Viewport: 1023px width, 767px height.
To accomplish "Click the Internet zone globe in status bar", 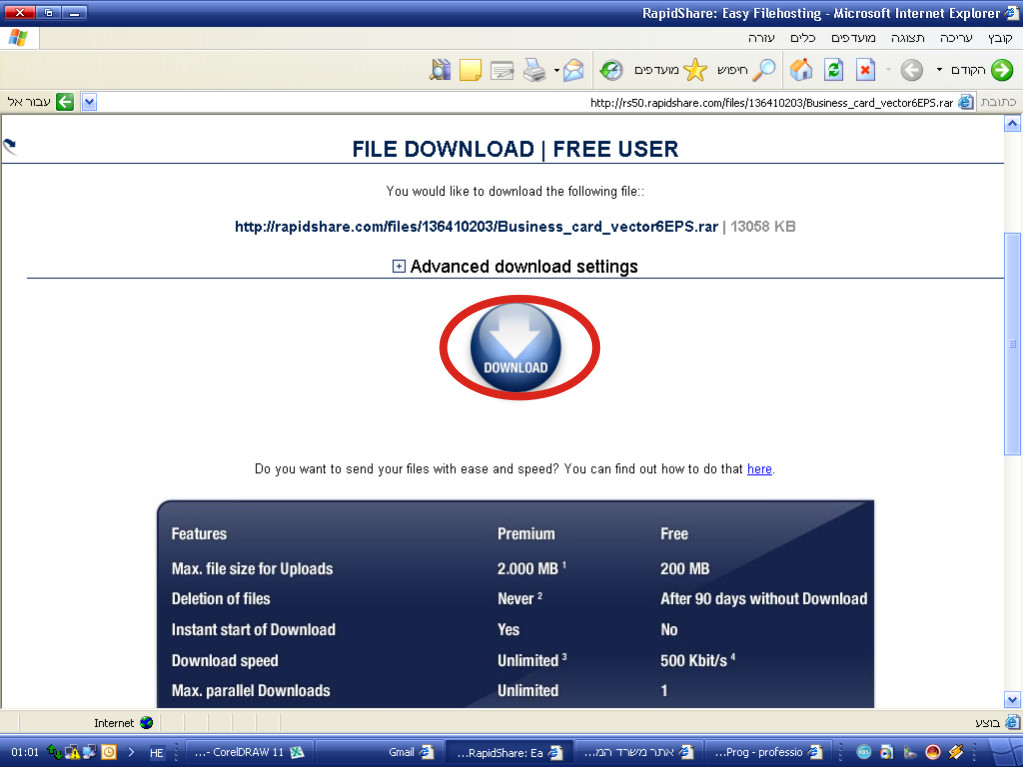I will tap(146, 723).
